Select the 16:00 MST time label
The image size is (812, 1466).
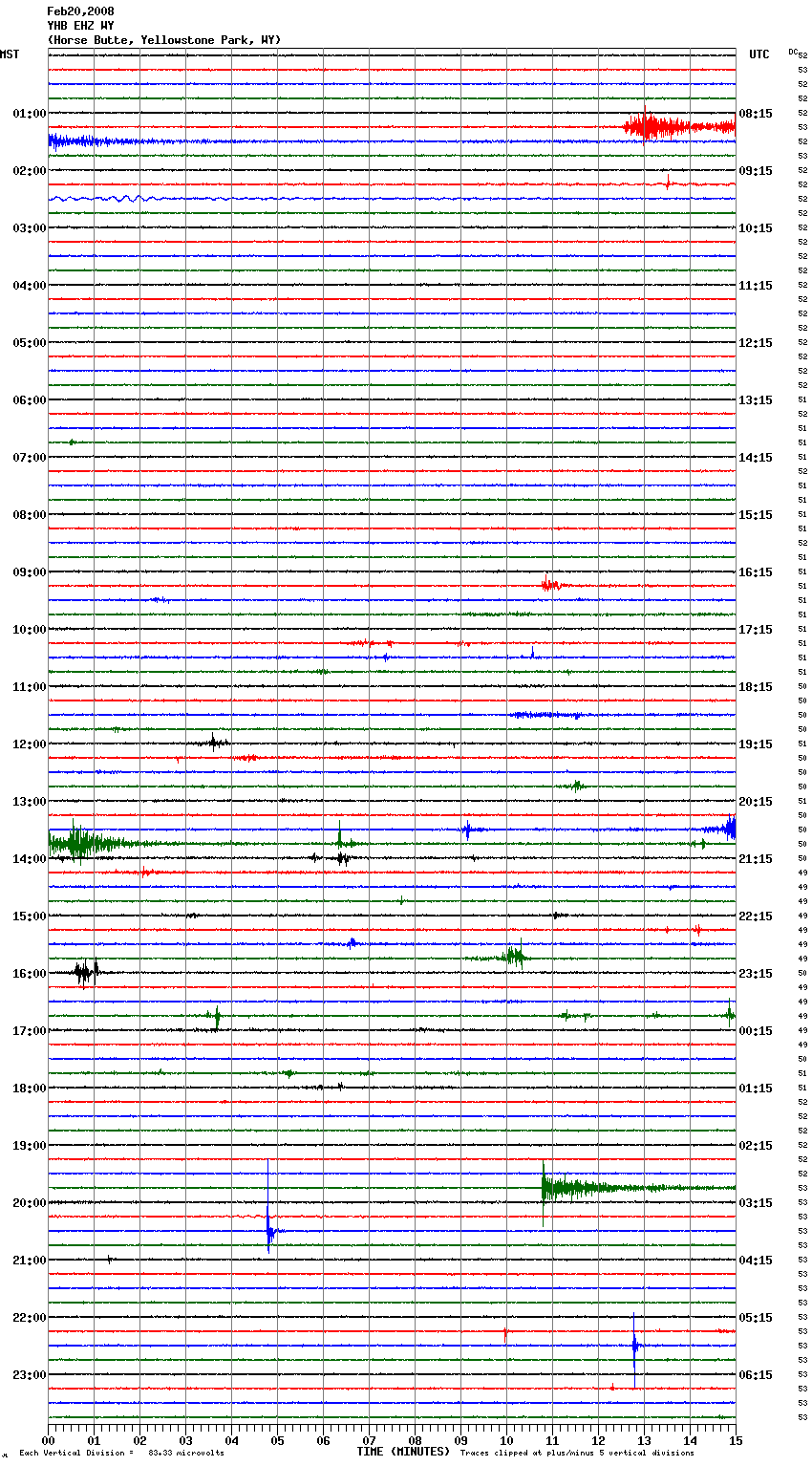(30, 974)
